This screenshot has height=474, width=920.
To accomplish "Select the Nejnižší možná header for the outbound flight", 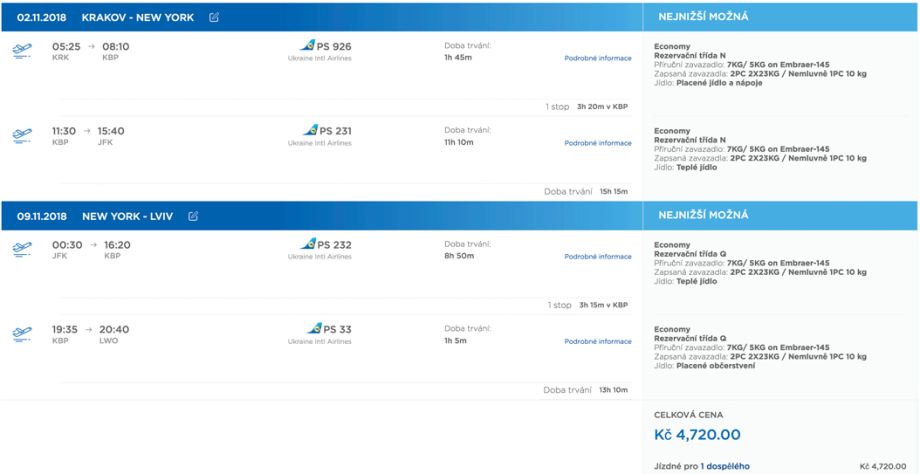I will click(702, 18).
